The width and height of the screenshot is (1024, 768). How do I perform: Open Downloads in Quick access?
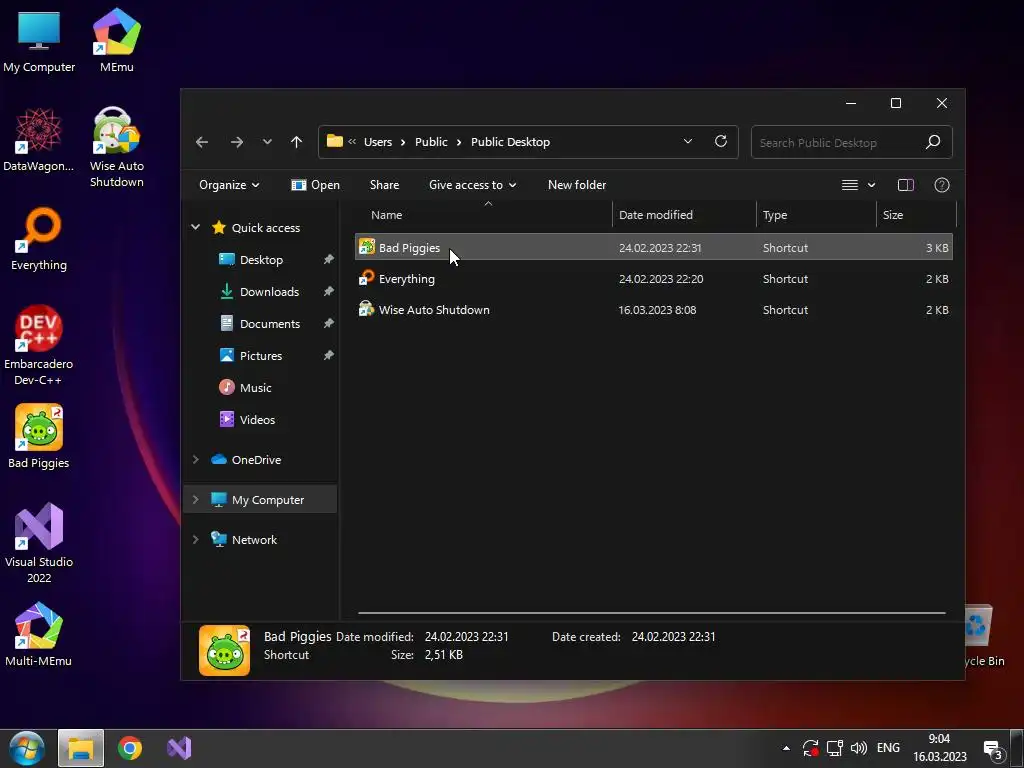tap(269, 292)
